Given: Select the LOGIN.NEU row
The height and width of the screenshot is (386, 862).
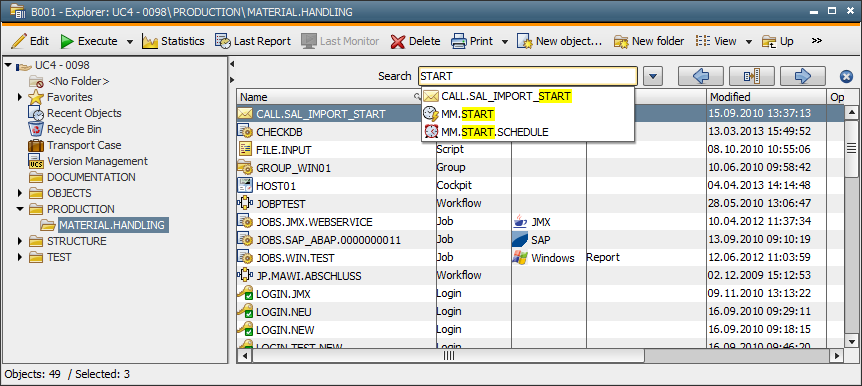Looking at the screenshot, I should click(540, 312).
